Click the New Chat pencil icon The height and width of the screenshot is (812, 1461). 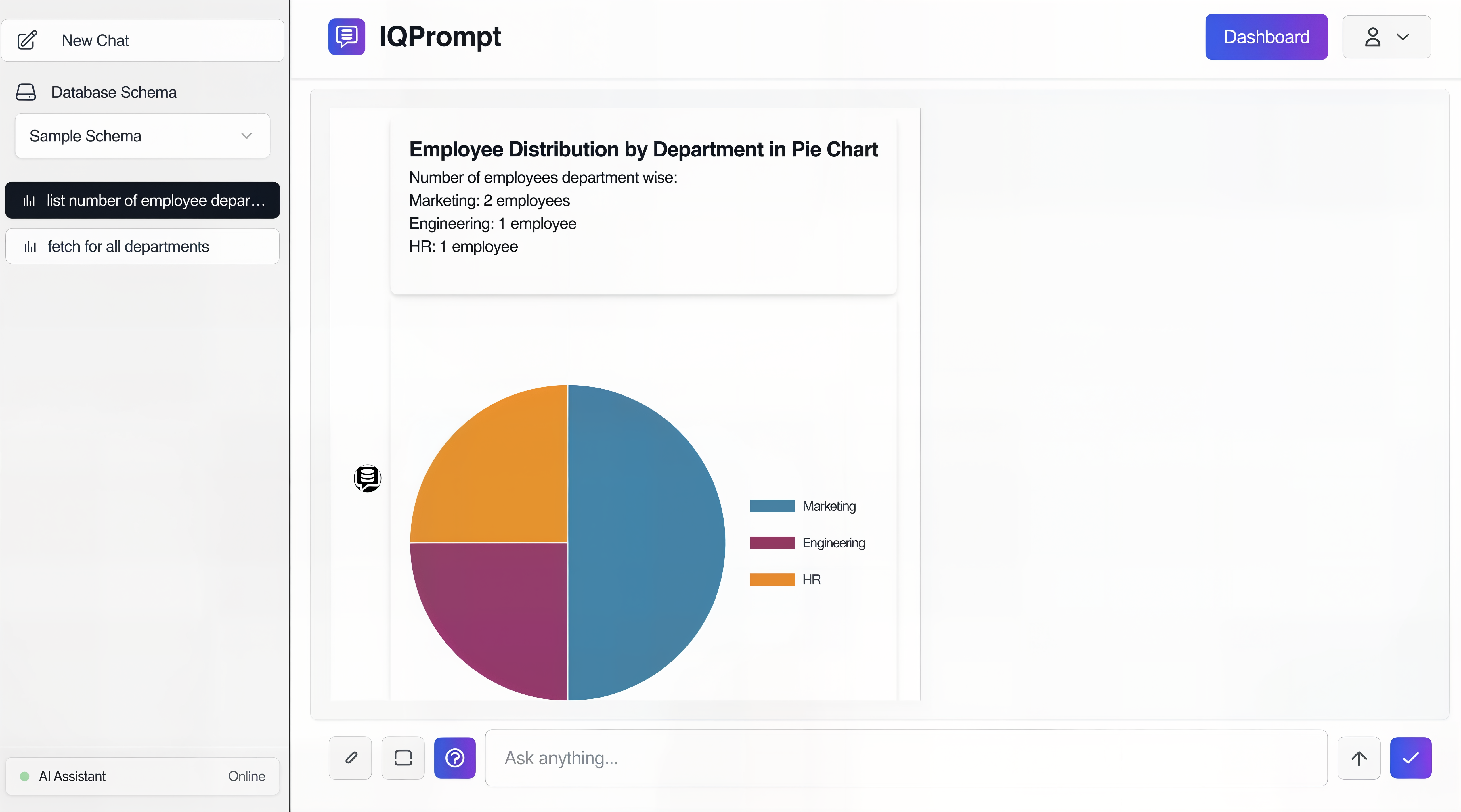(27, 40)
